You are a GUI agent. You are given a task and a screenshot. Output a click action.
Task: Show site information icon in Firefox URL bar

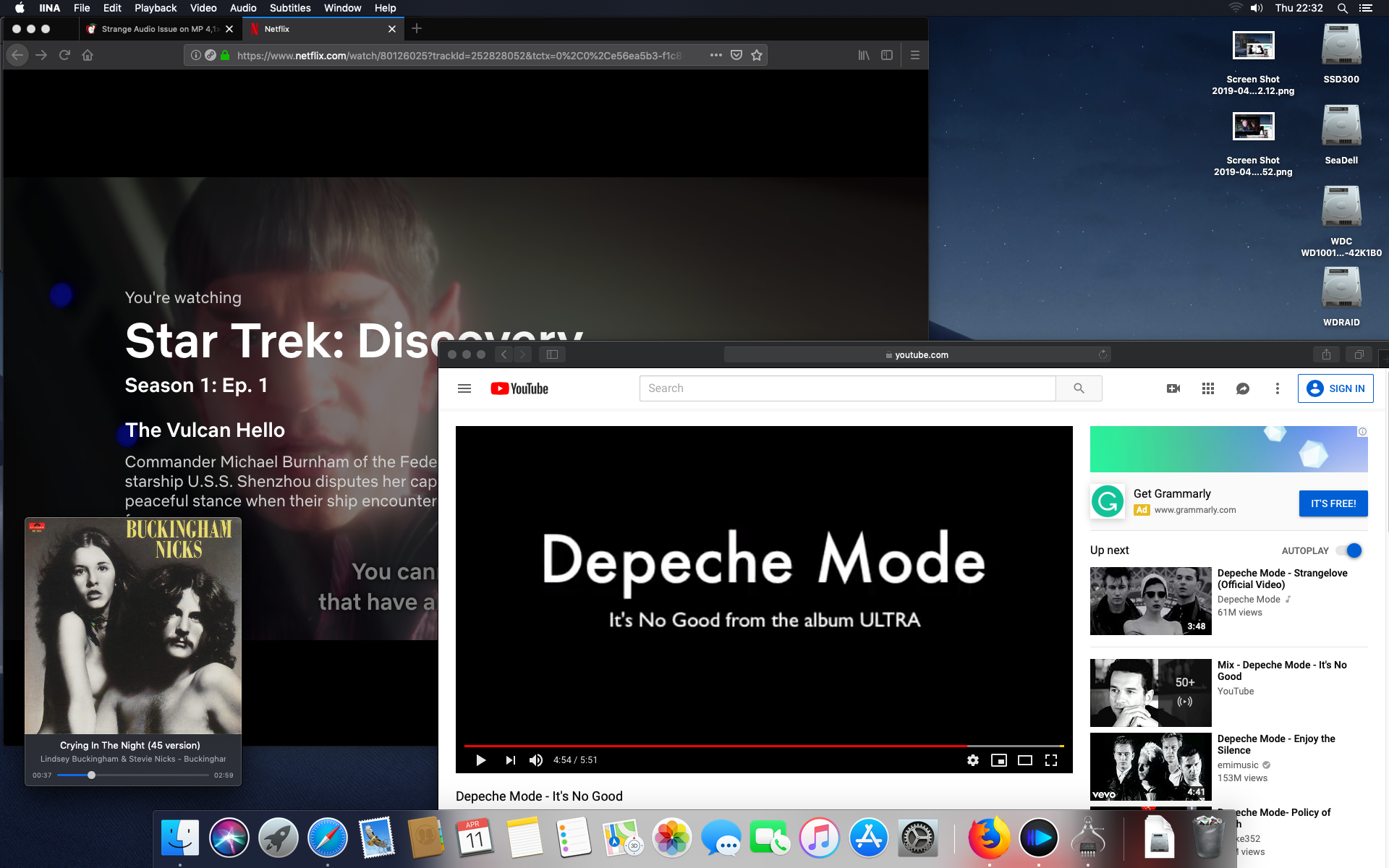pyautogui.click(x=196, y=55)
